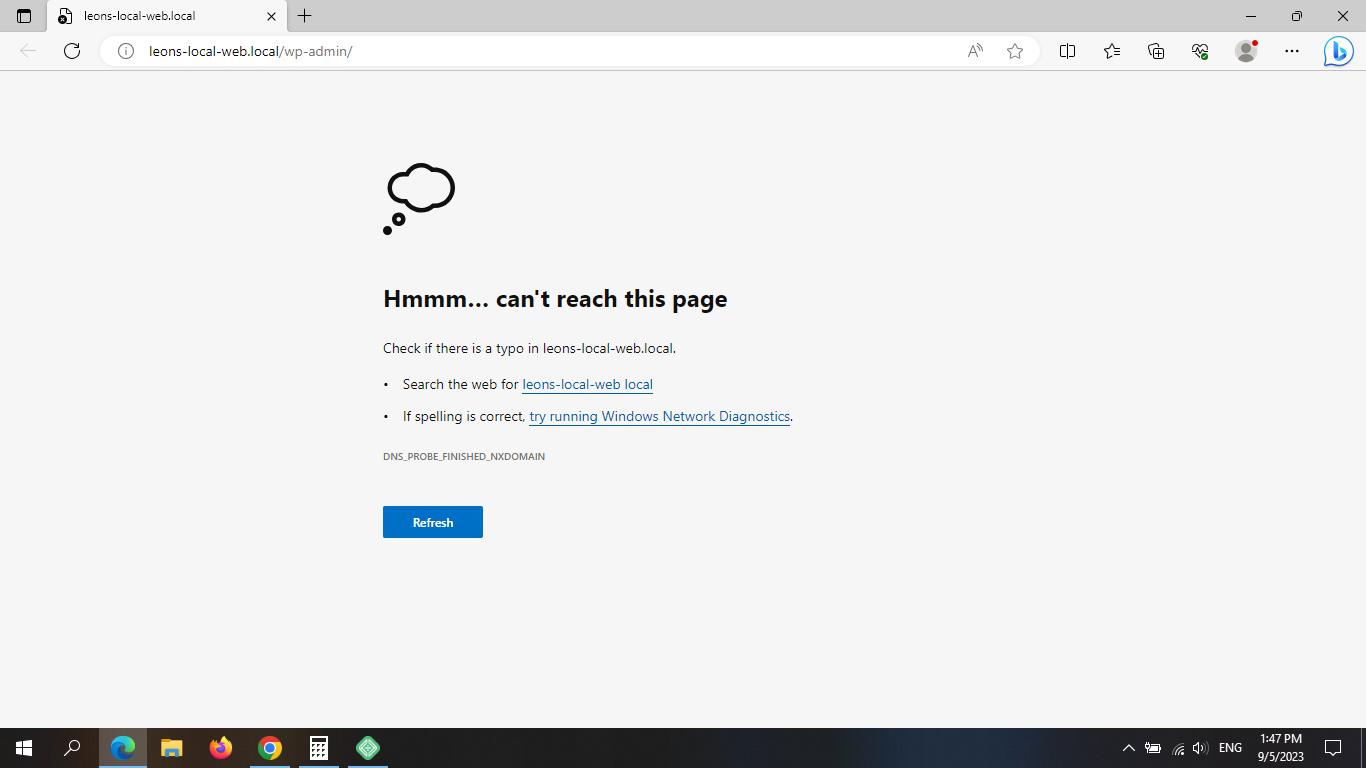Close the Edge browser window
Screen dimensions: 1366x768
pyautogui.click(x=1343, y=16)
